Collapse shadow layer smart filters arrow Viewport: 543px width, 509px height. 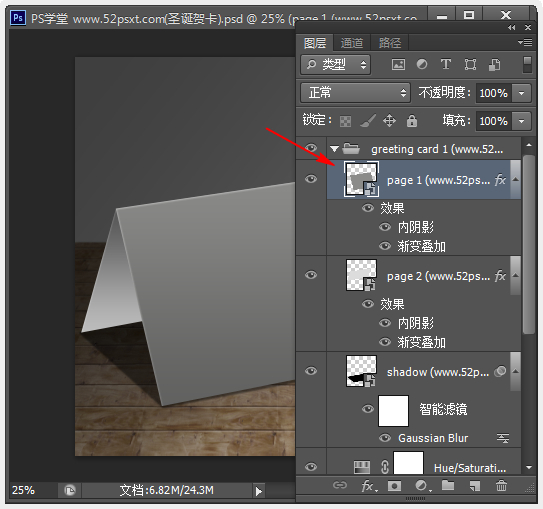click(515, 372)
